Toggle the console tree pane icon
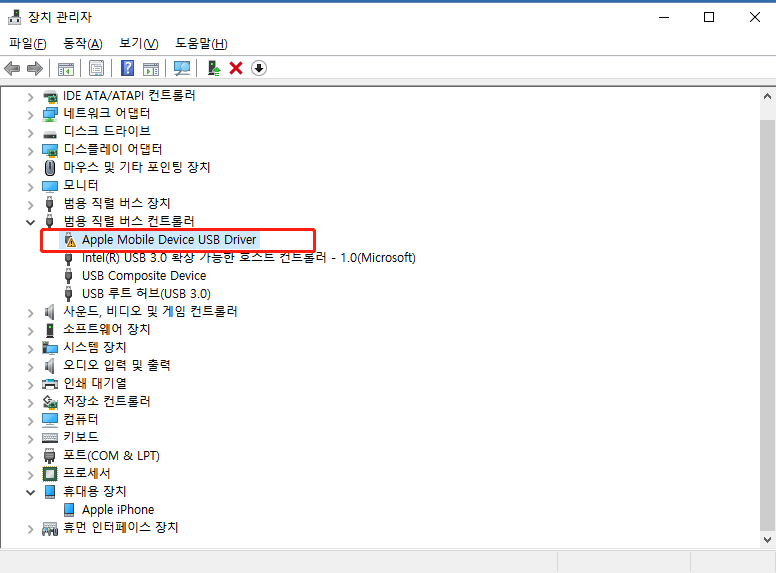The height and width of the screenshot is (573, 776). tap(66, 68)
